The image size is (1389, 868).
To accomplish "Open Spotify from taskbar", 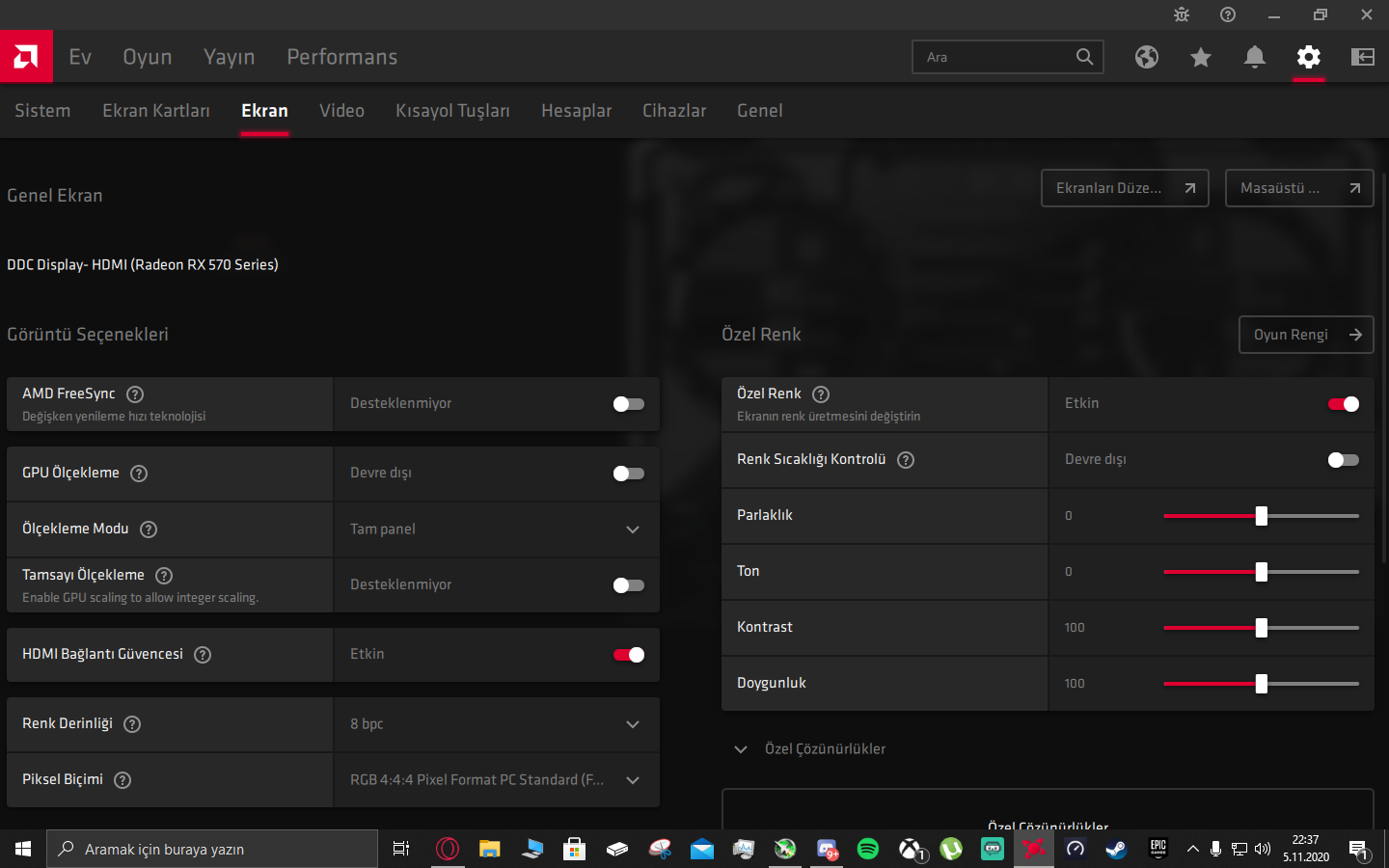I will pyautogui.click(x=868, y=849).
